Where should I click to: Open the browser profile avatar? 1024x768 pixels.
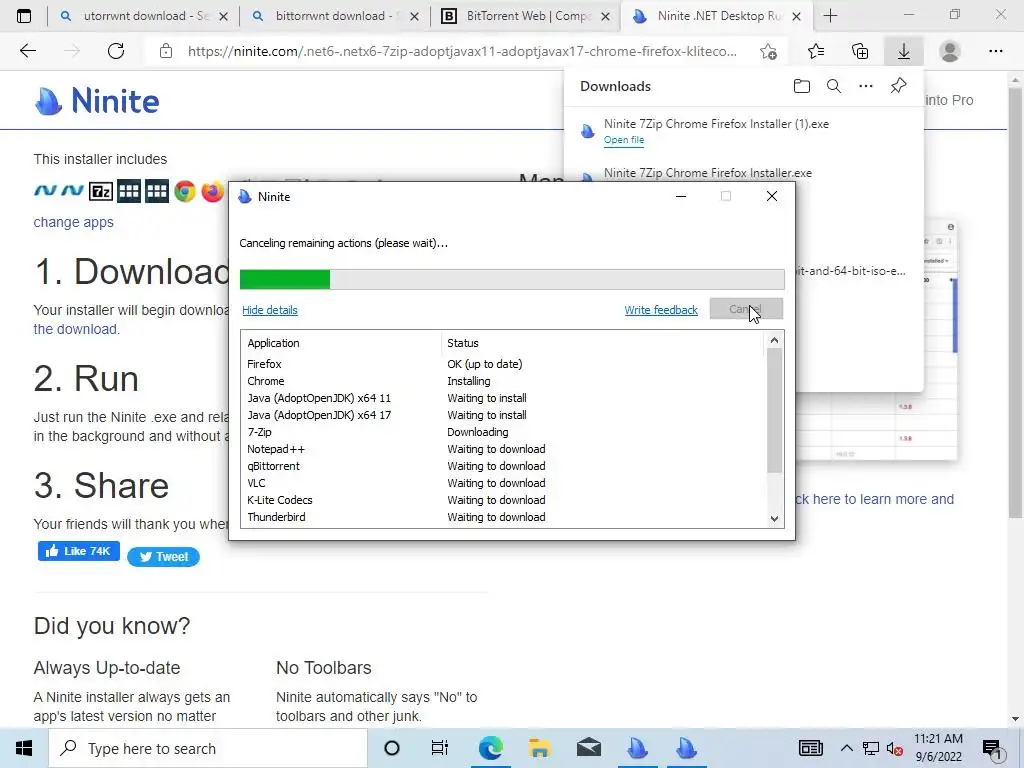pyautogui.click(x=950, y=51)
